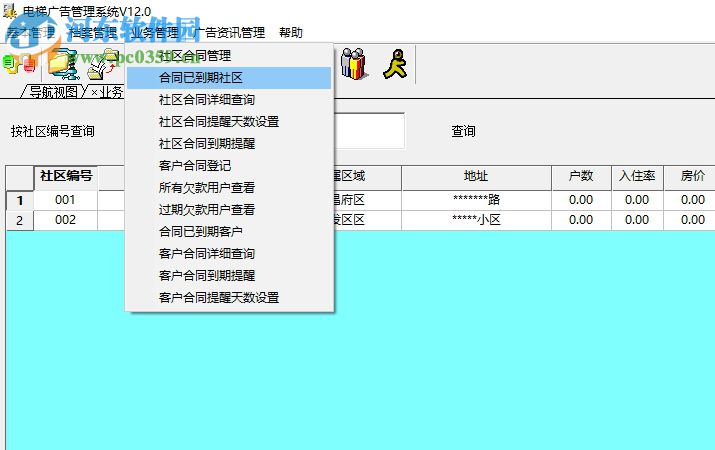Viewport: 715px width, 450px height.
Task: Choose 客户合同详细查询 from the menu
Action: [229, 253]
